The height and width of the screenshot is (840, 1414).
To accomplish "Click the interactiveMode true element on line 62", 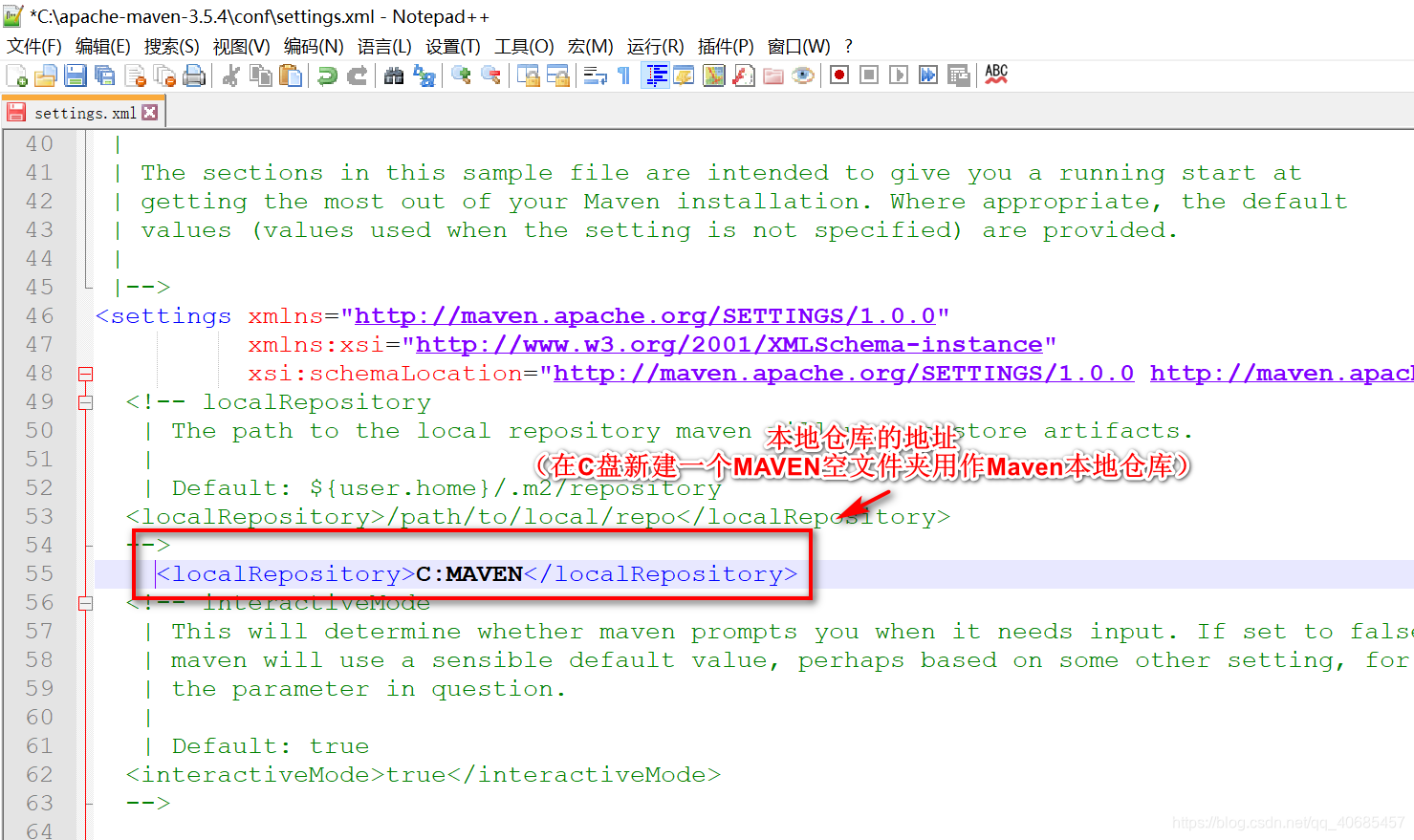I will click(423, 774).
